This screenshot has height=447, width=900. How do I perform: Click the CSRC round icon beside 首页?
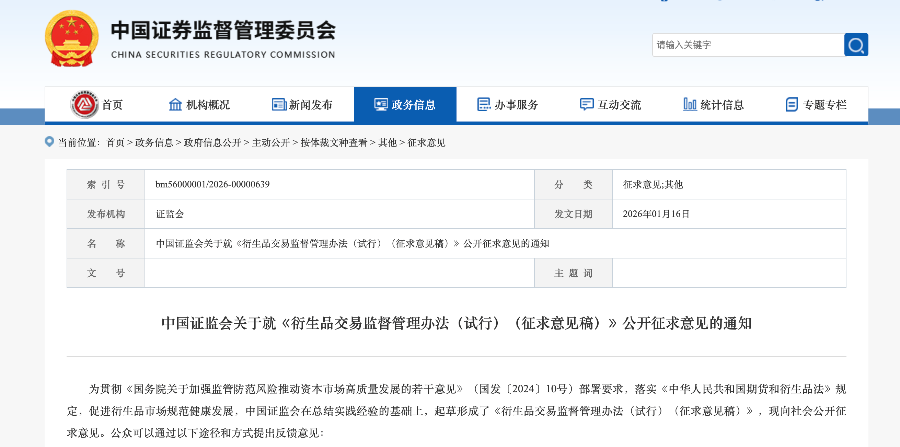(x=85, y=104)
